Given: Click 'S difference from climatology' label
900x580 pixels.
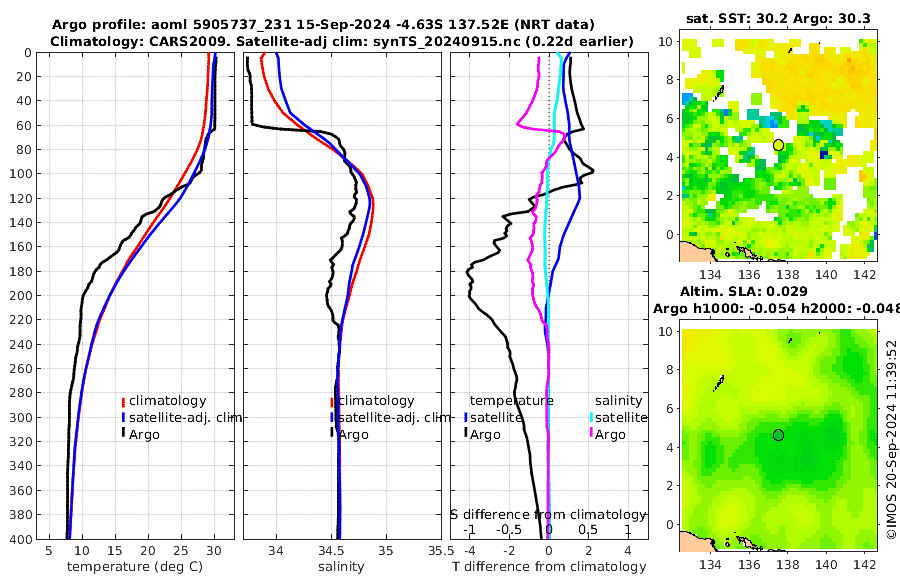Looking at the screenshot, I should 548,515.
